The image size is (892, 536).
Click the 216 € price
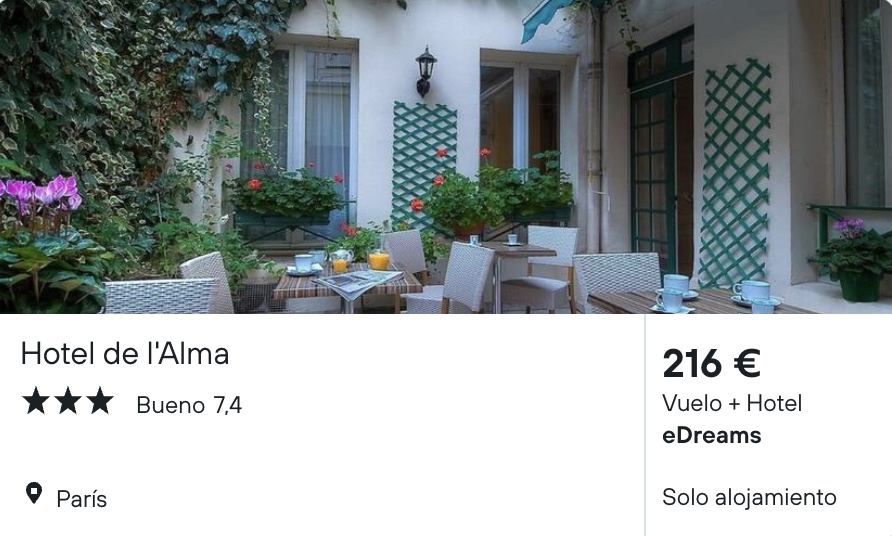point(711,363)
